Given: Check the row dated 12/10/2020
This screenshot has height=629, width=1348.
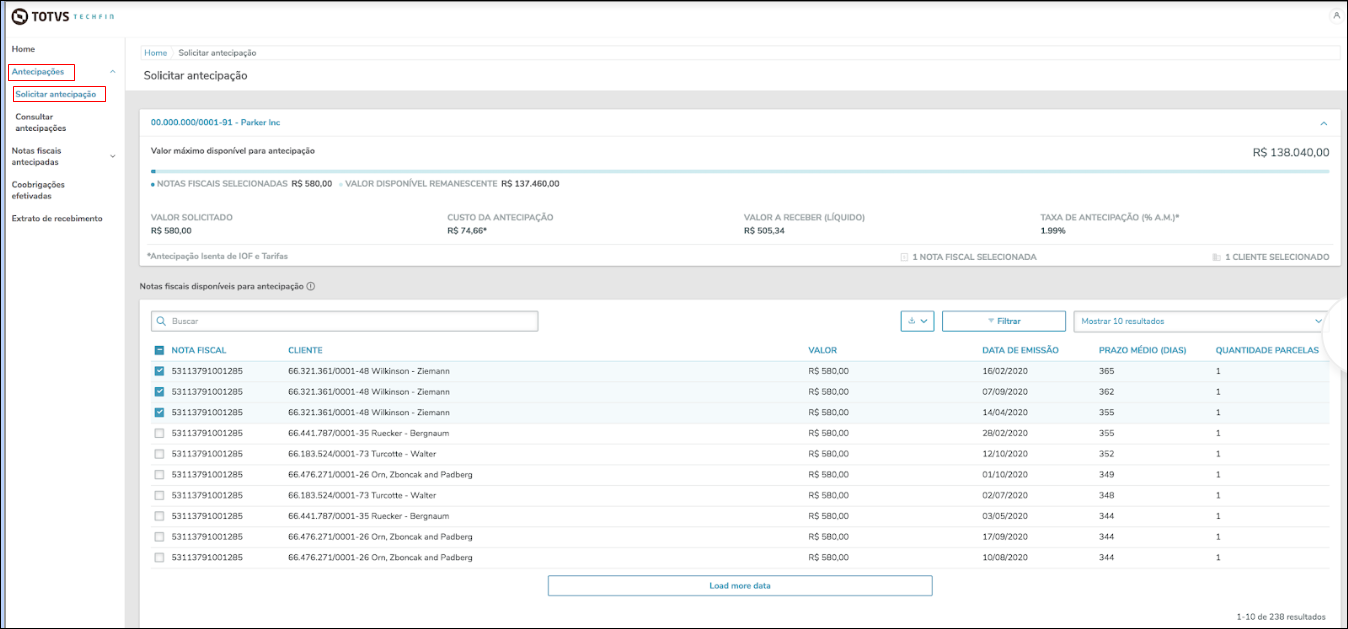Looking at the screenshot, I should (x=159, y=454).
